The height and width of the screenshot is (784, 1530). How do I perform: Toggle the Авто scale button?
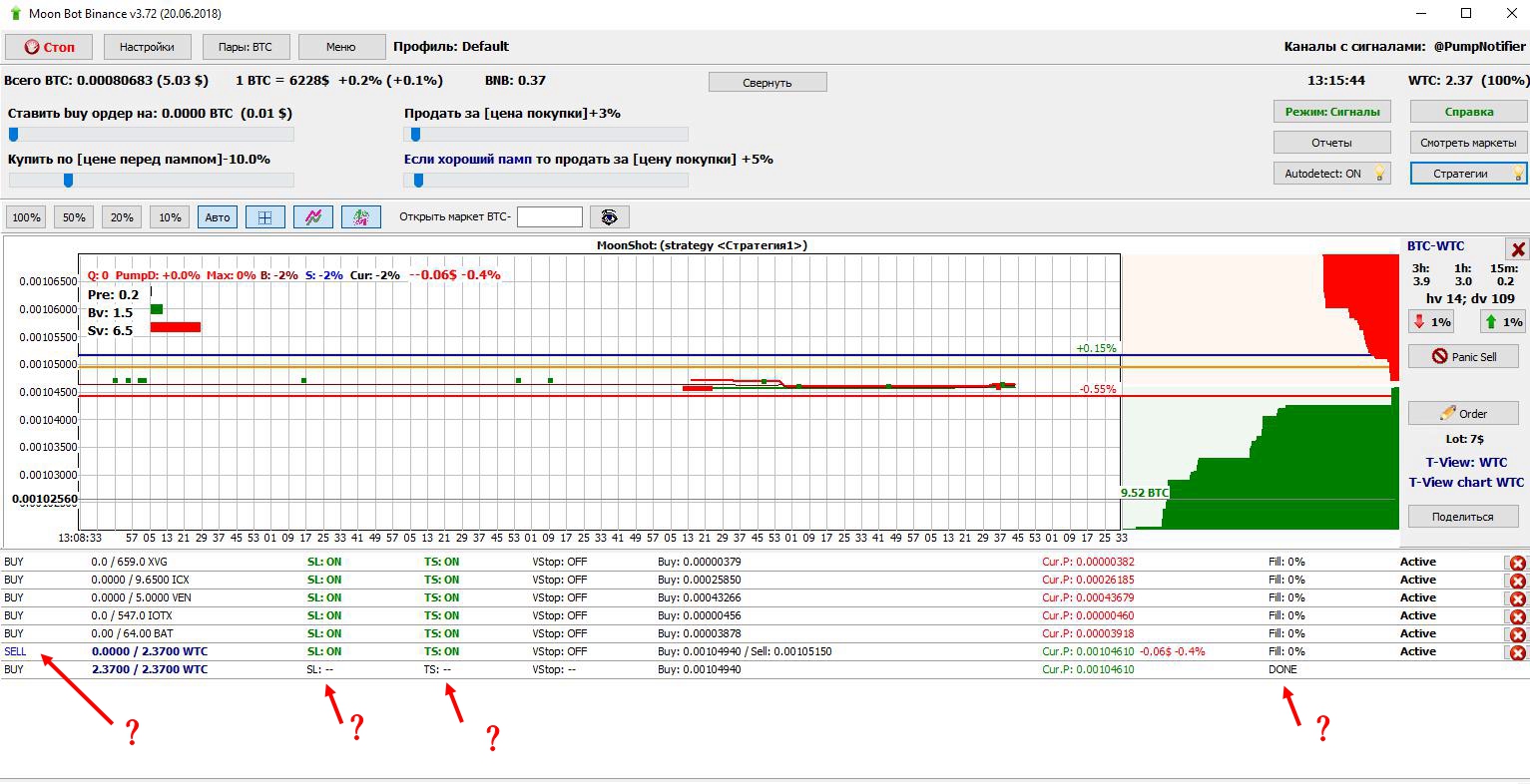pos(218,217)
